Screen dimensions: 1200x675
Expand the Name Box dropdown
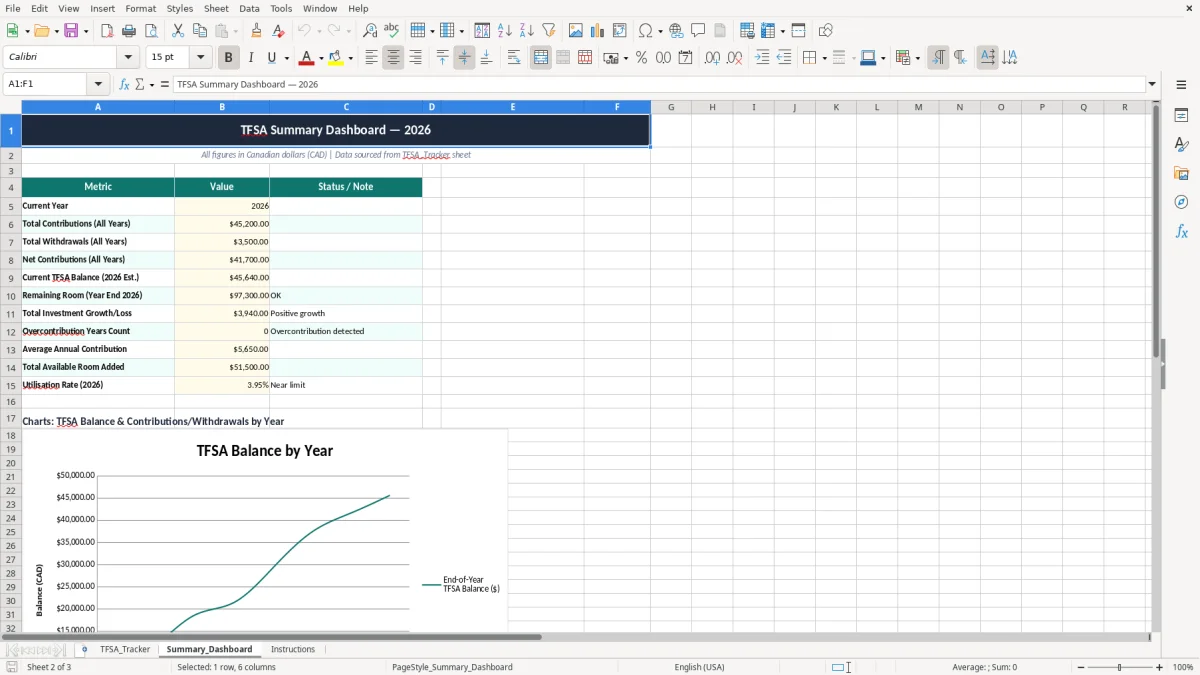pyautogui.click(x=98, y=84)
